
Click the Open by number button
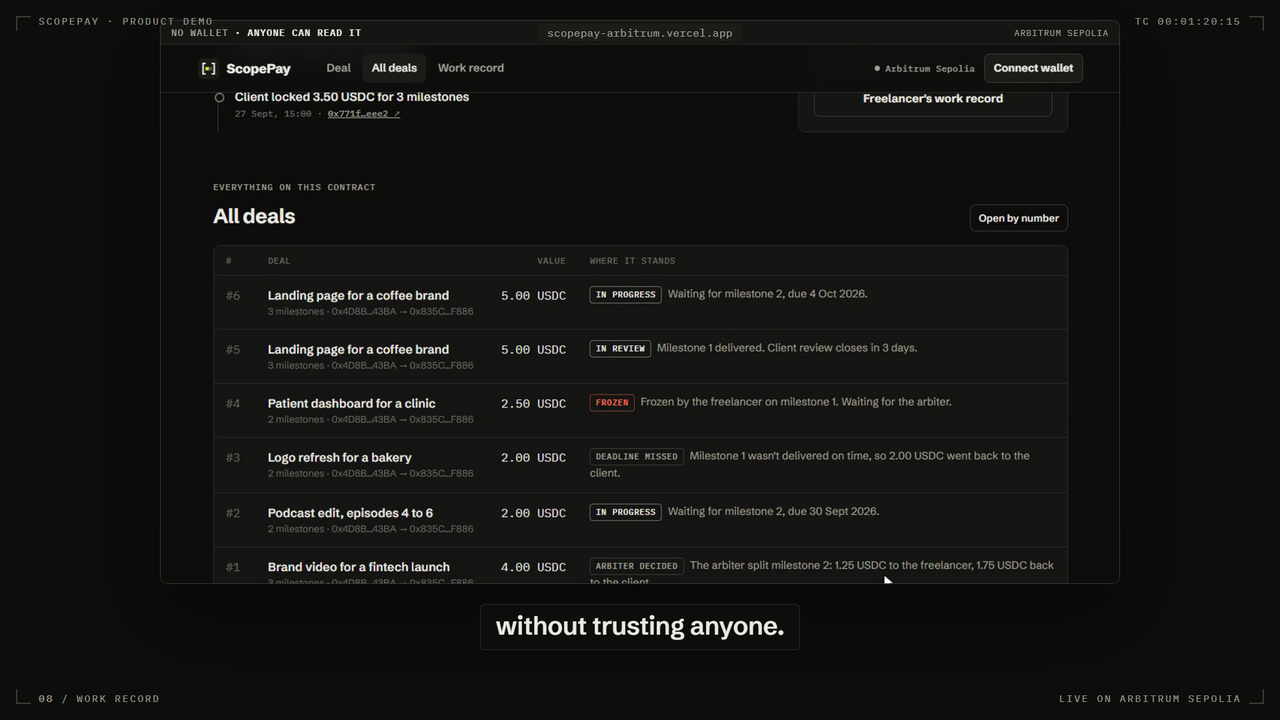pos(1019,218)
